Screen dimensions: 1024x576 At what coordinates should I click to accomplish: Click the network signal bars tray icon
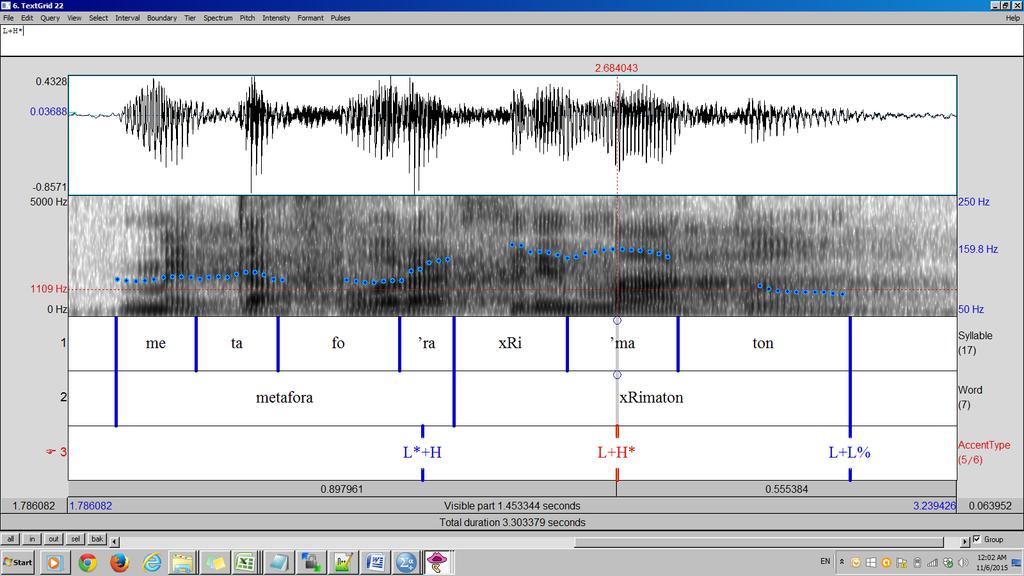pos(933,562)
